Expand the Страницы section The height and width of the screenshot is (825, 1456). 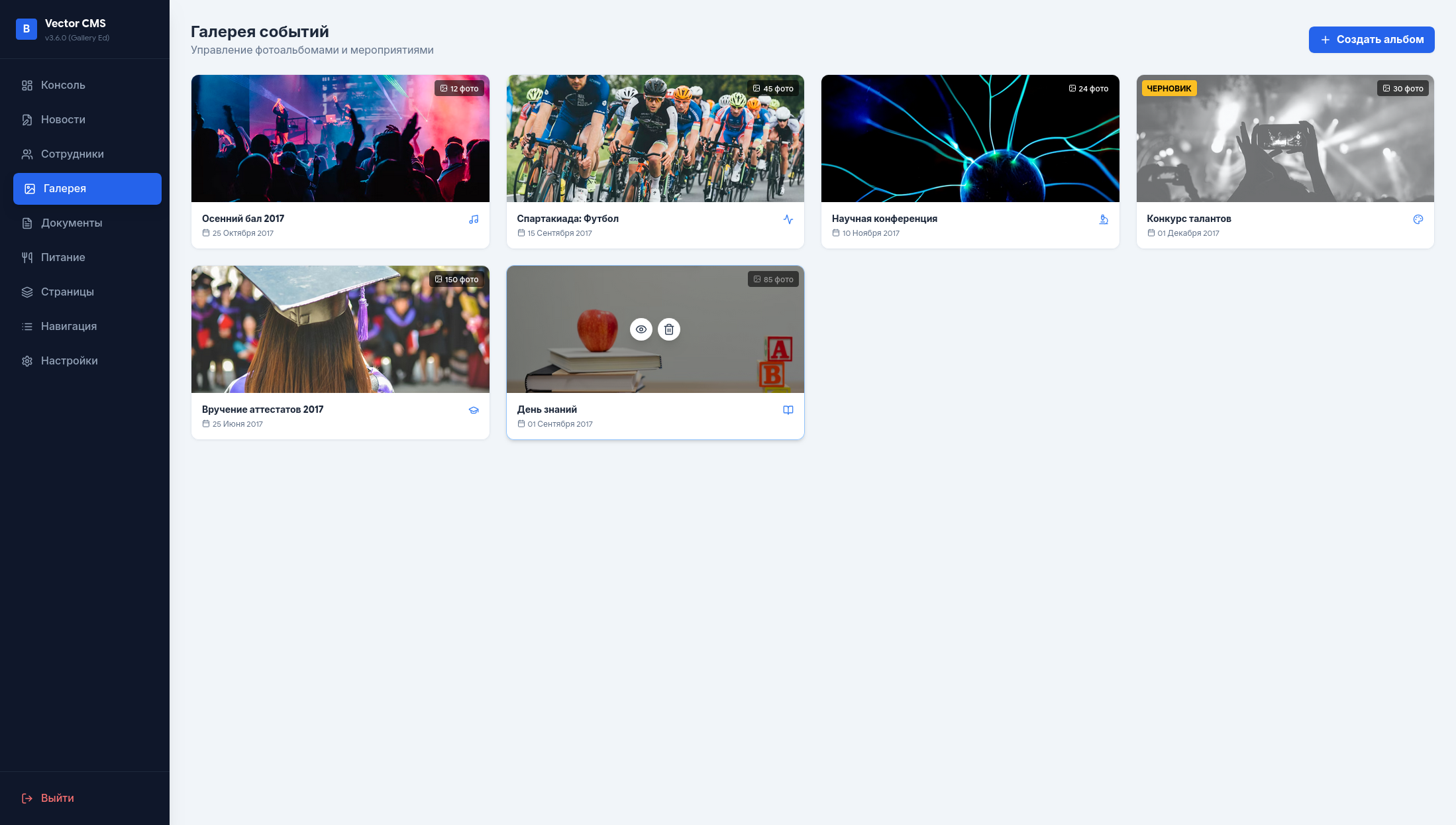[x=68, y=292]
